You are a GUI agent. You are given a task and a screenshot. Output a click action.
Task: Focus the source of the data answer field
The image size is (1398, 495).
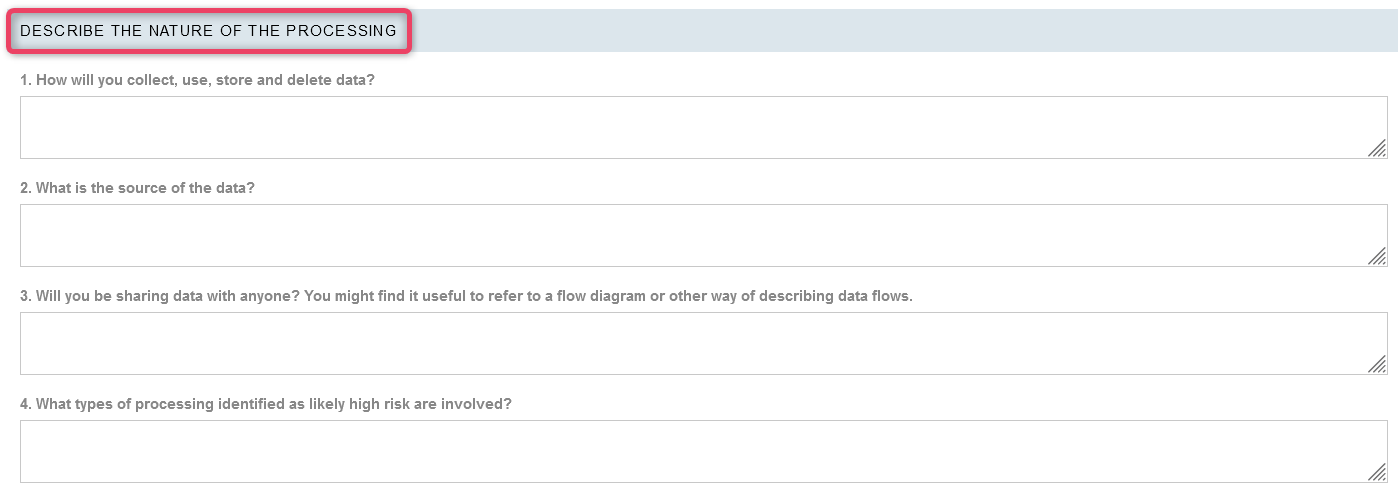[x=704, y=235]
